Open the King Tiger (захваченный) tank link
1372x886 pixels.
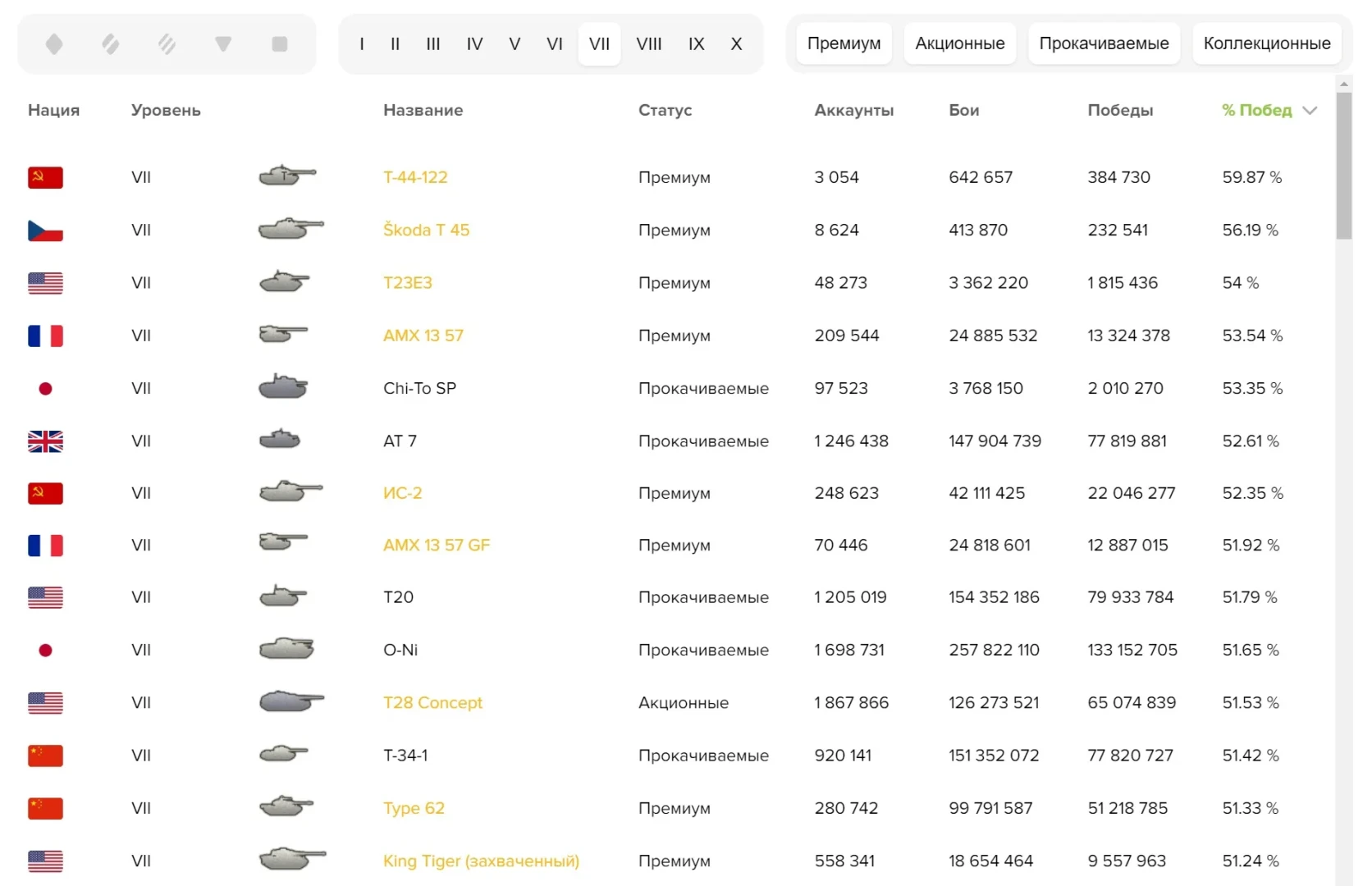click(481, 861)
